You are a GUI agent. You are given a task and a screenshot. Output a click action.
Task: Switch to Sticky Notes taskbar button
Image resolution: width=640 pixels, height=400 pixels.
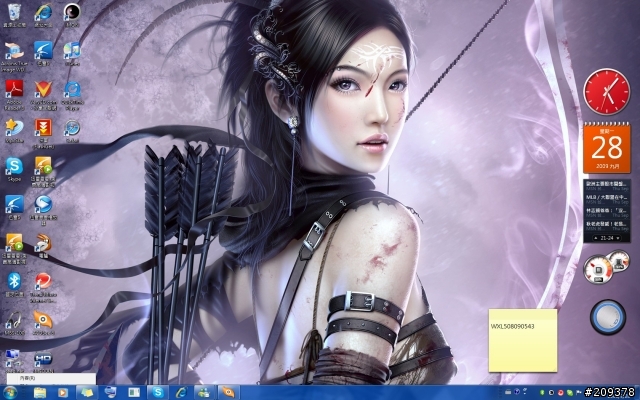(x=87, y=393)
